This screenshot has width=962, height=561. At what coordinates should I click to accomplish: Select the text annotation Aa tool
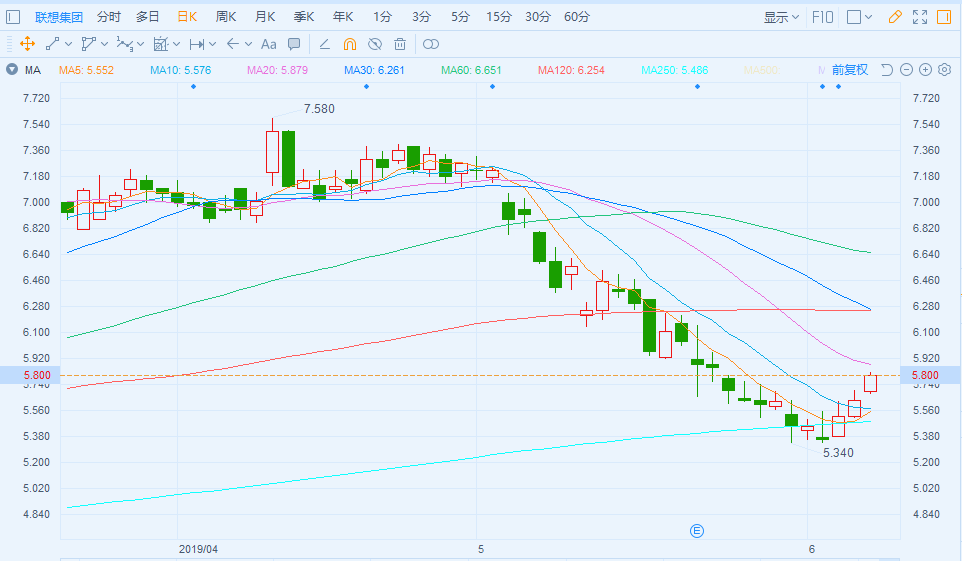268,44
